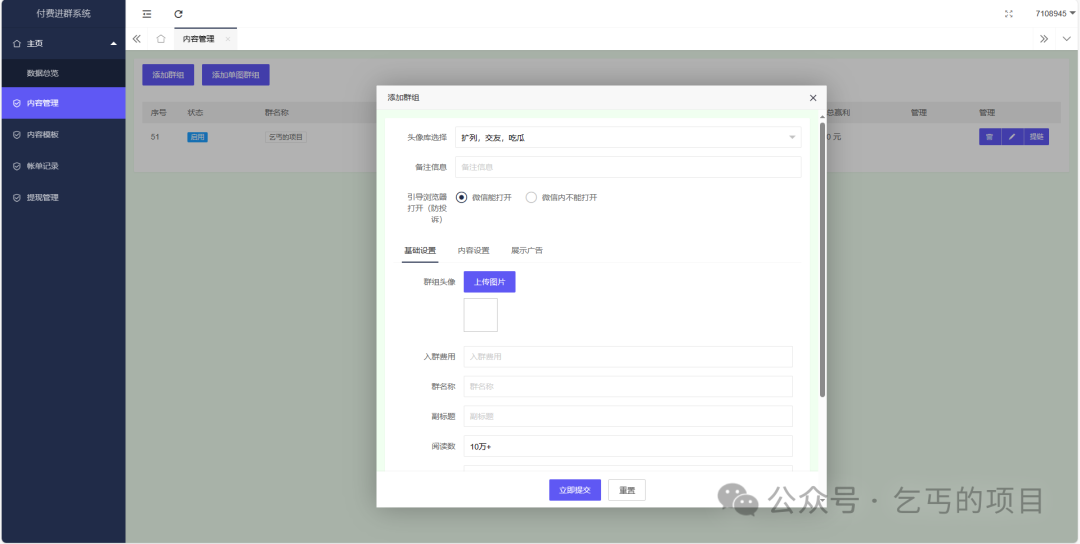Click the house icon beside 主页
The width and height of the screenshot is (1080, 544).
tap(17, 43)
